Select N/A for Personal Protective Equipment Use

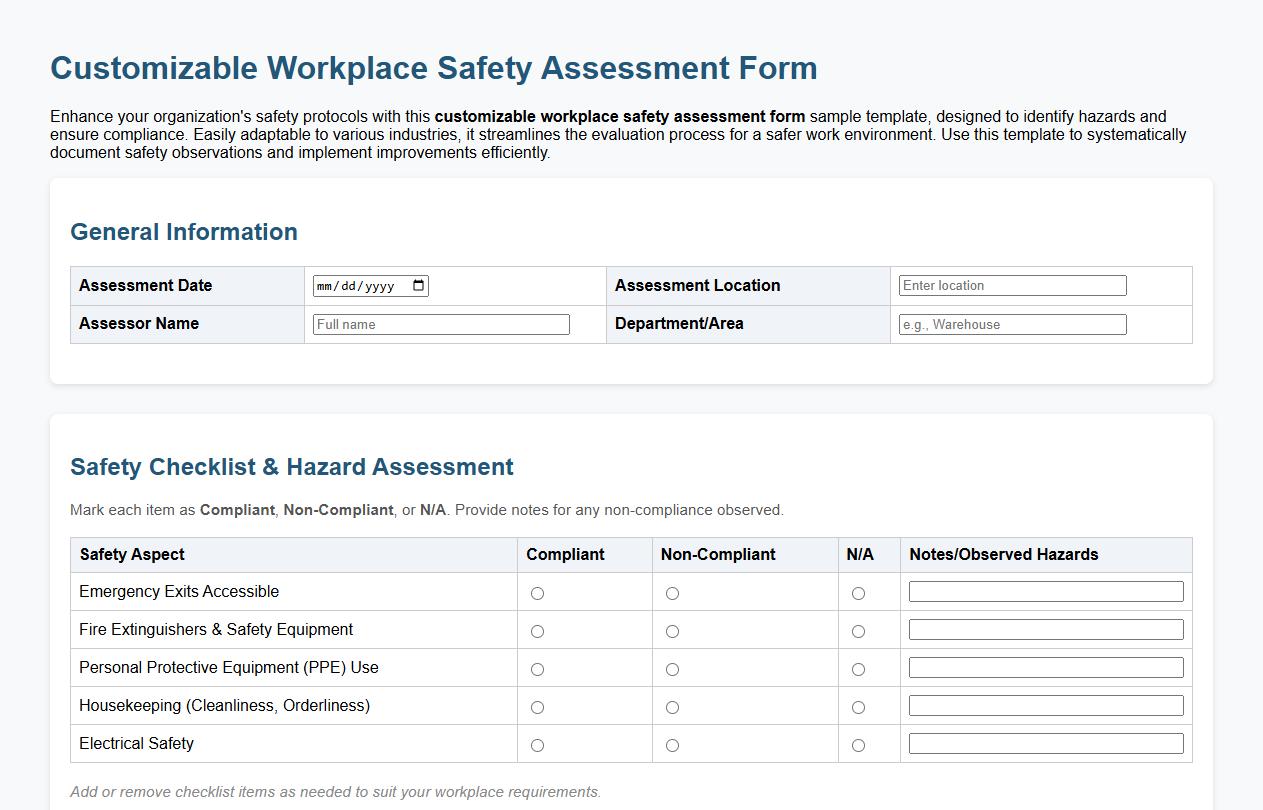point(858,669)
